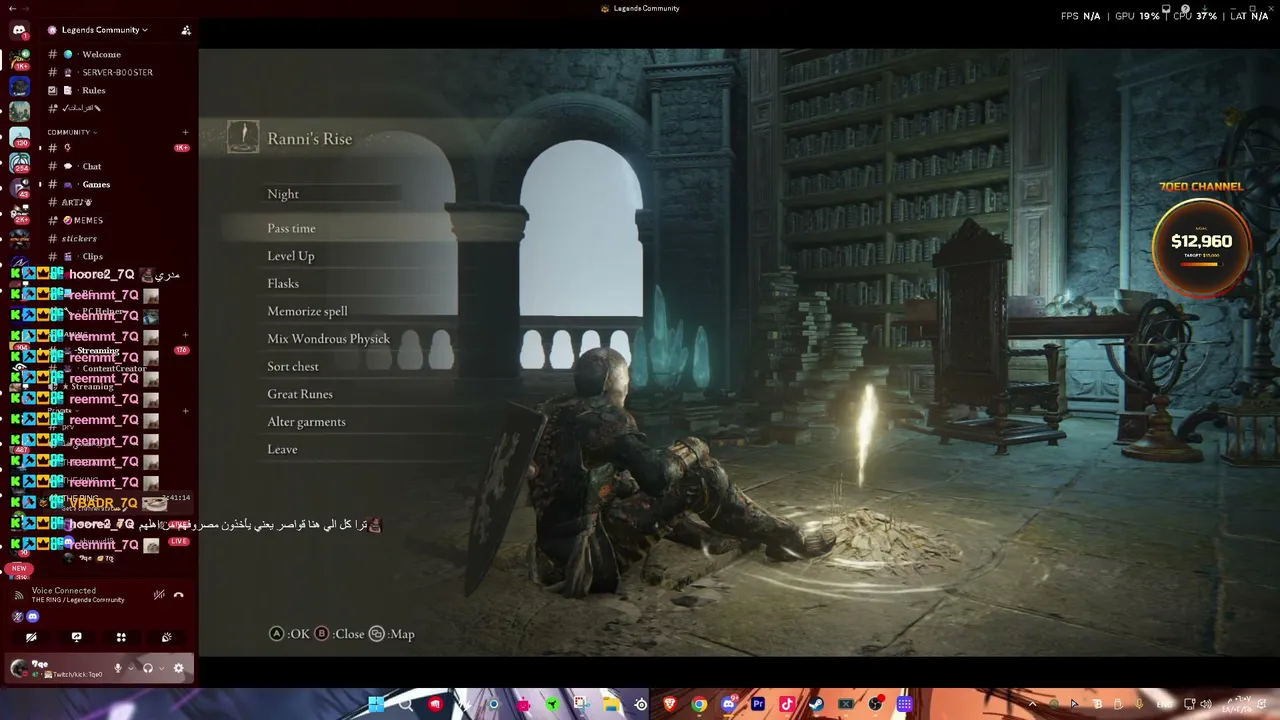Toggle noise suppression in voice panel

(158, 595)
